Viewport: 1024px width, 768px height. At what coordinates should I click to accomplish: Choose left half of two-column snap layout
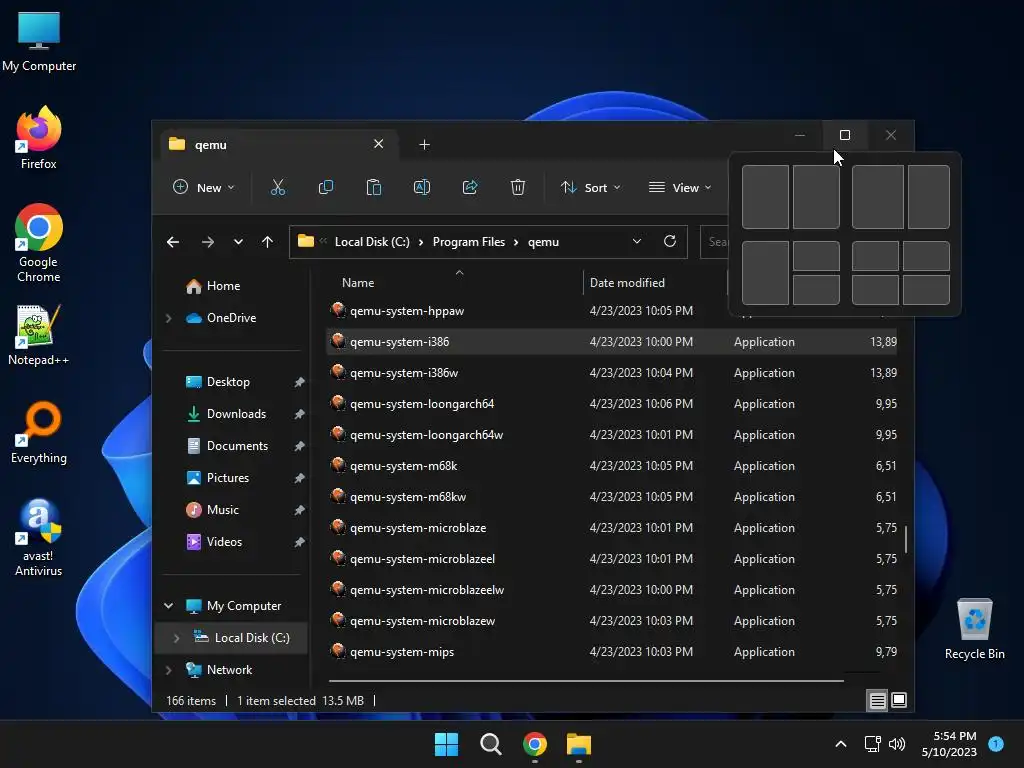click(765, 197)
